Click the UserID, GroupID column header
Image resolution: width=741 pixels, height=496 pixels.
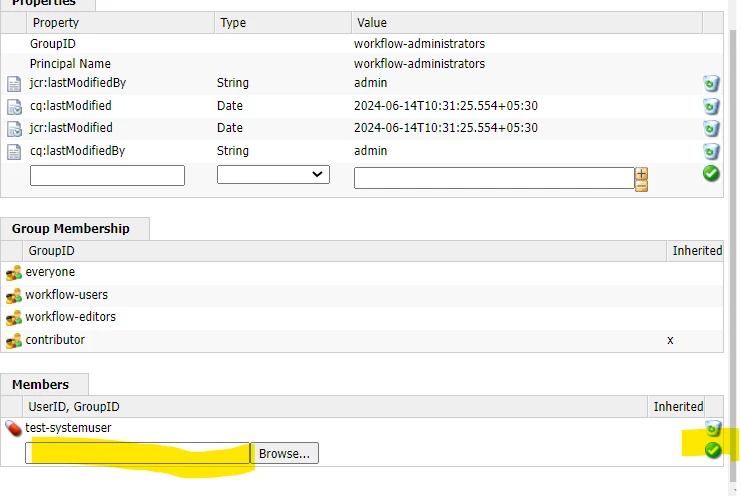(x=335, y=407)
